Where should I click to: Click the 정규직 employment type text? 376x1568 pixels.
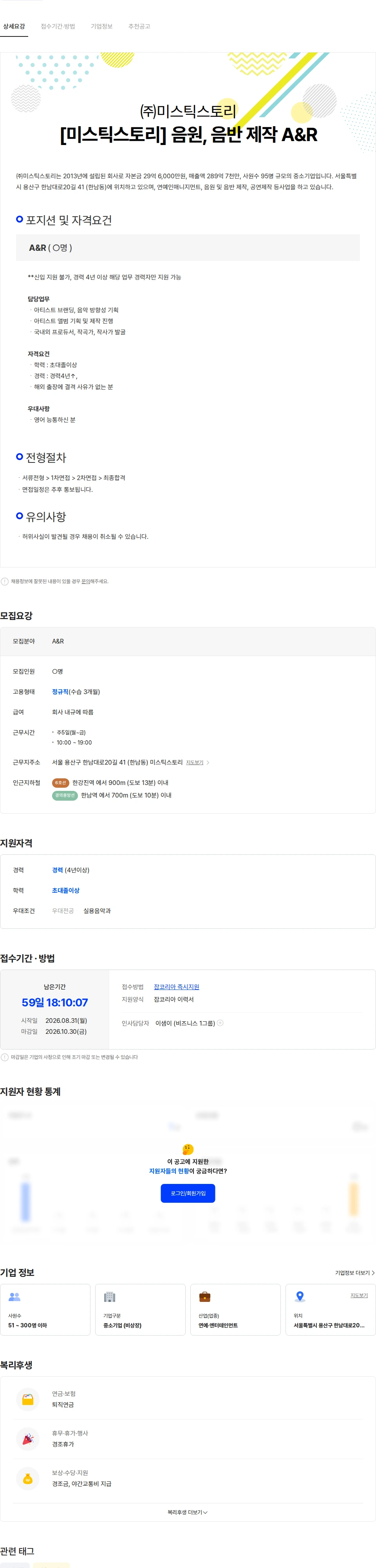60,691
